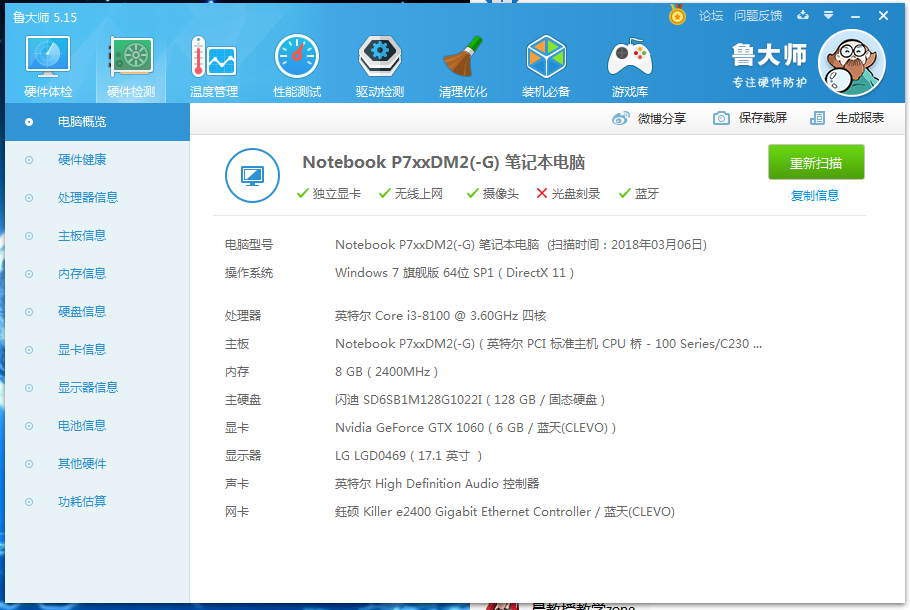910x610 pixels.
Task: Click 蓝牙 feature indicator
Action: click(638, 194)
